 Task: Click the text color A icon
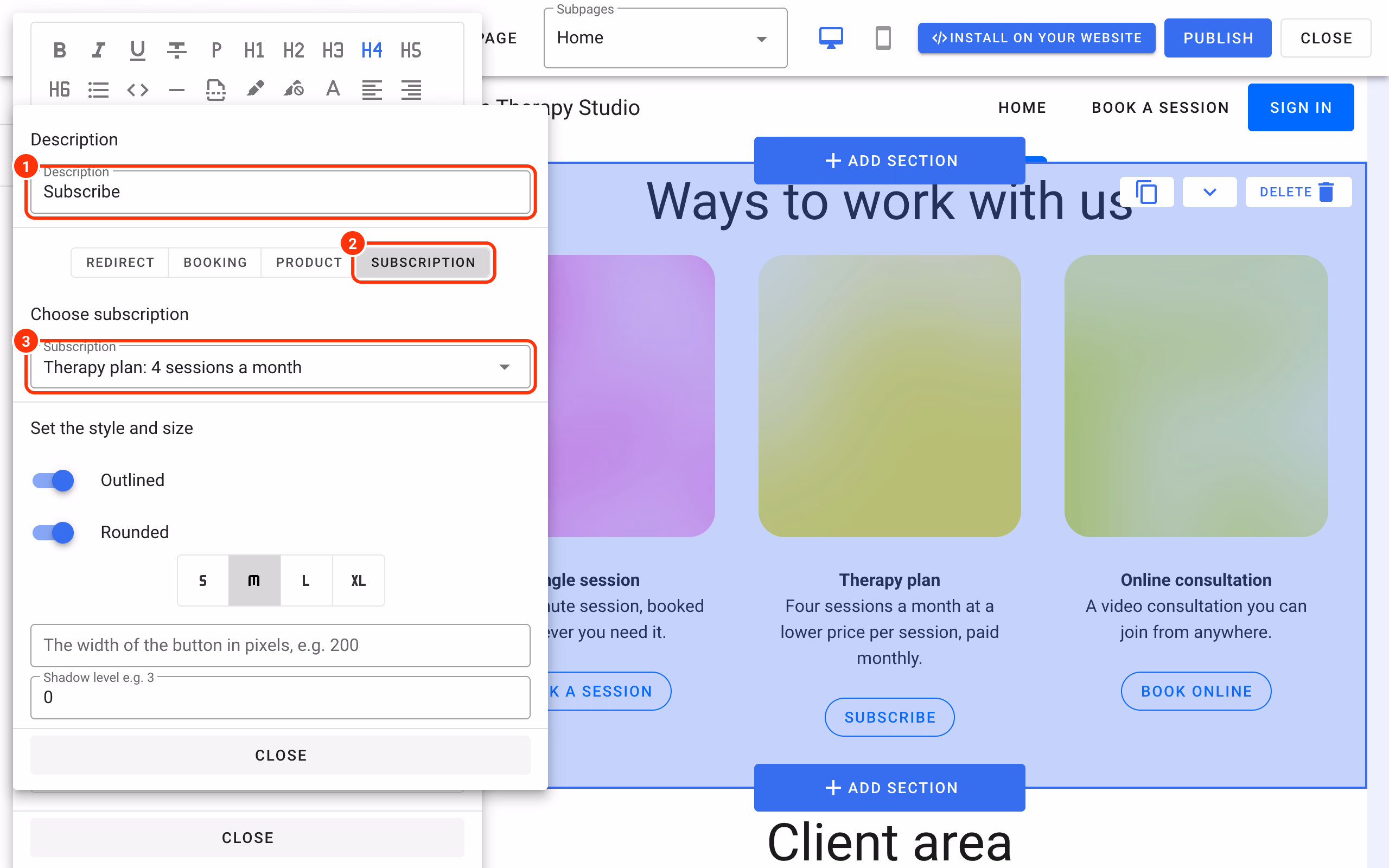point(333,90)
